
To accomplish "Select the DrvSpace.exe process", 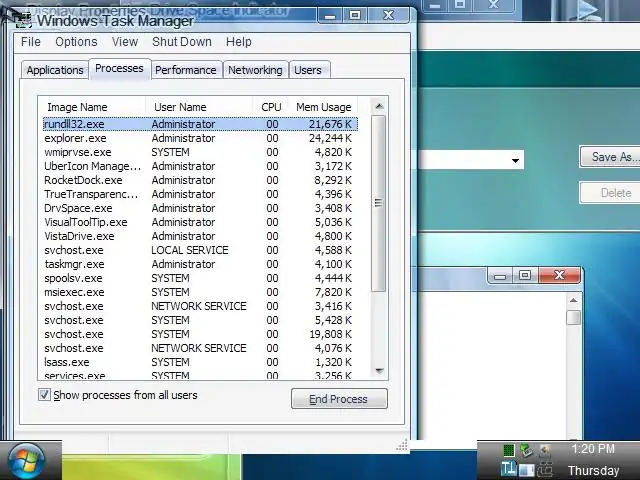I will pyautogui.click(x=200, y=208).
